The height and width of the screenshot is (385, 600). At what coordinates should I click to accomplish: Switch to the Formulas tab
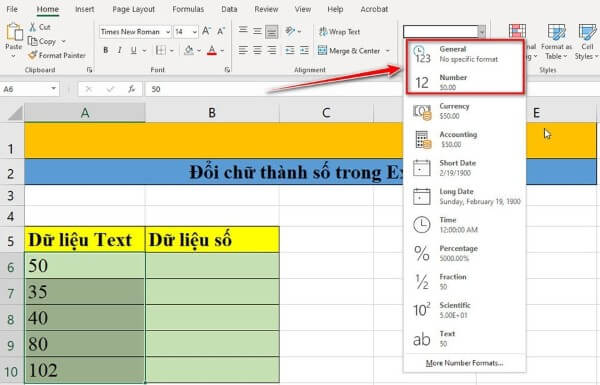tap(188, 9)
